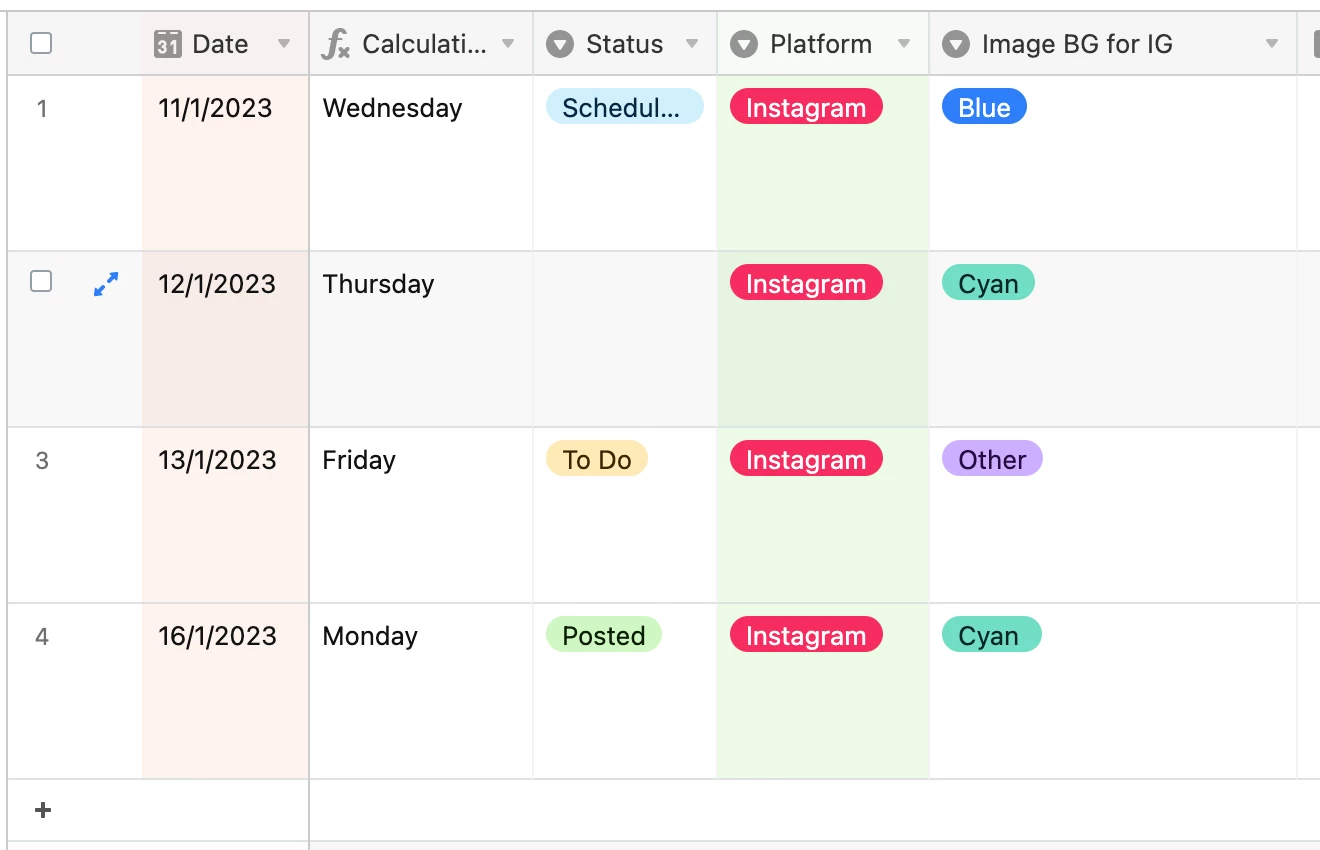Click the single-select icon beside Platform header
Screen dimensions: 1320x850
point(743,44)
